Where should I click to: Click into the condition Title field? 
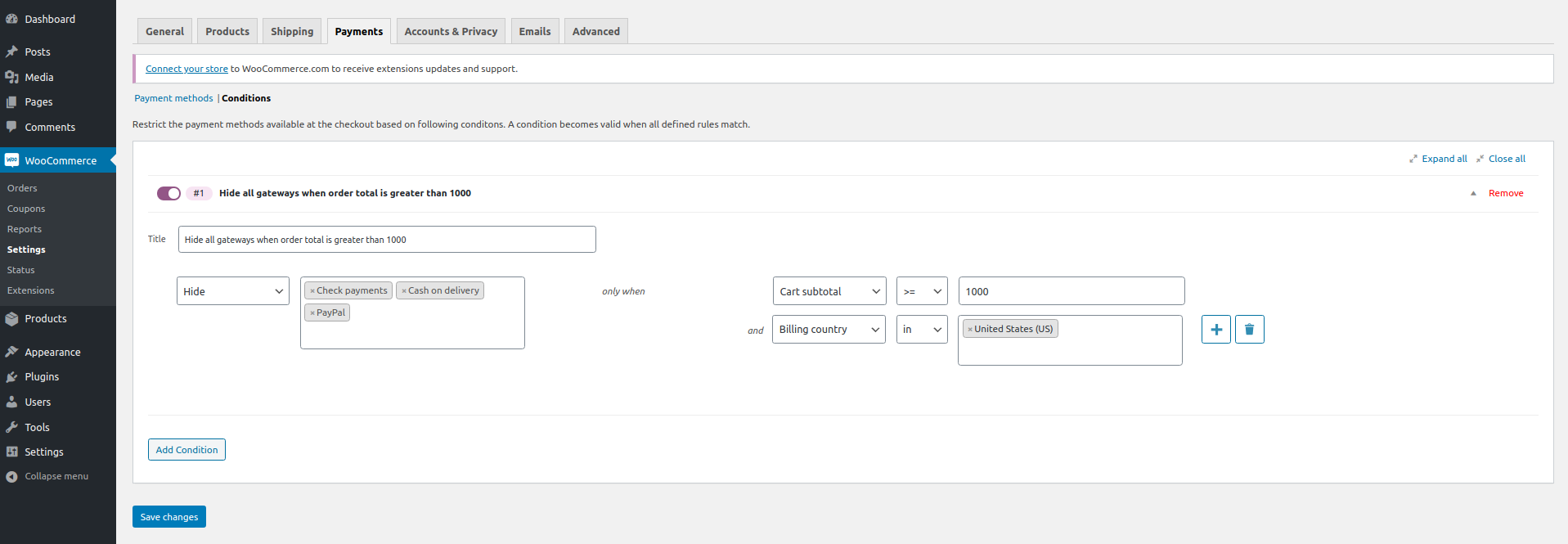387,240
